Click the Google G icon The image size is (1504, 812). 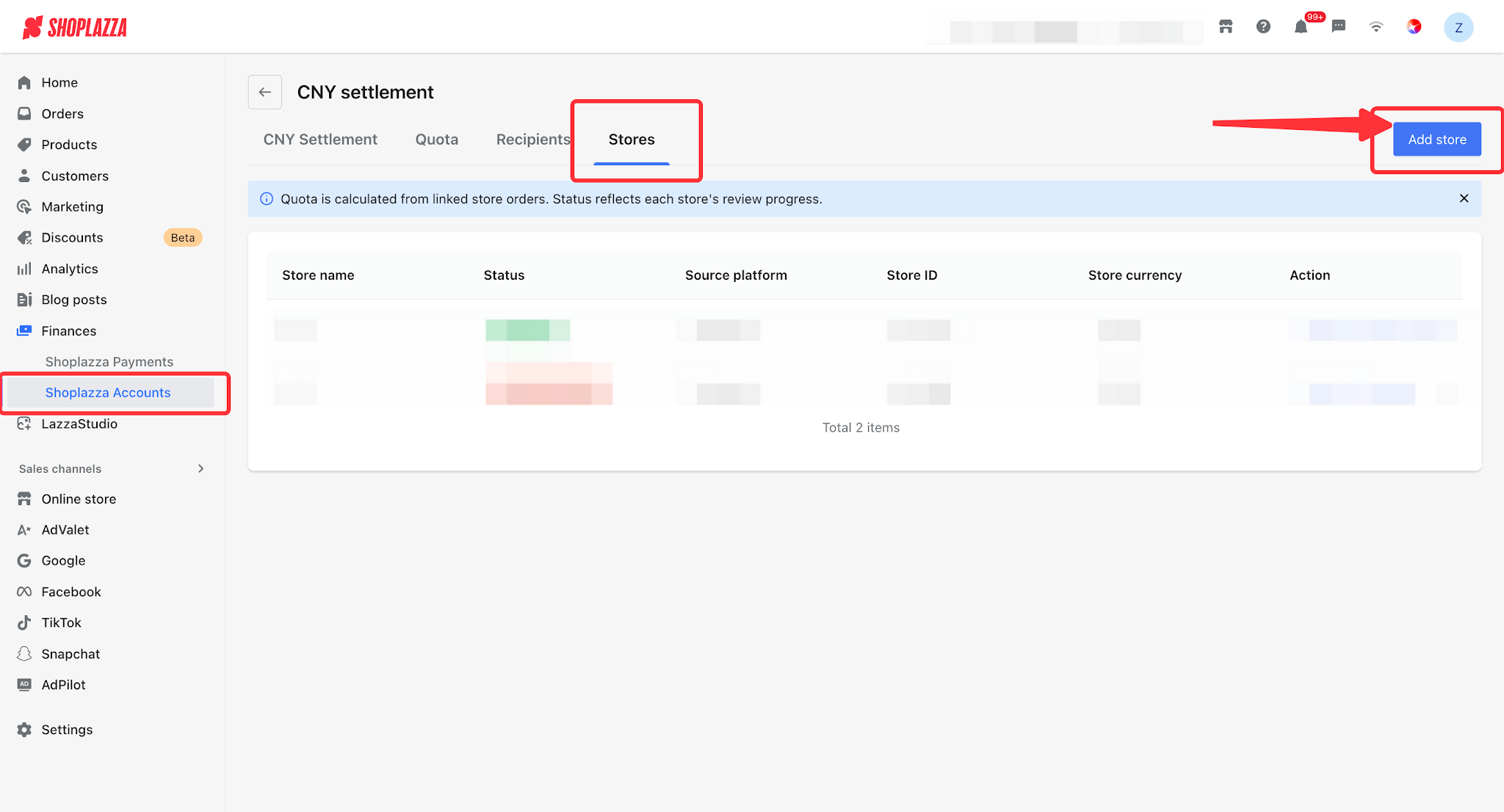click(x=24, y=561)
